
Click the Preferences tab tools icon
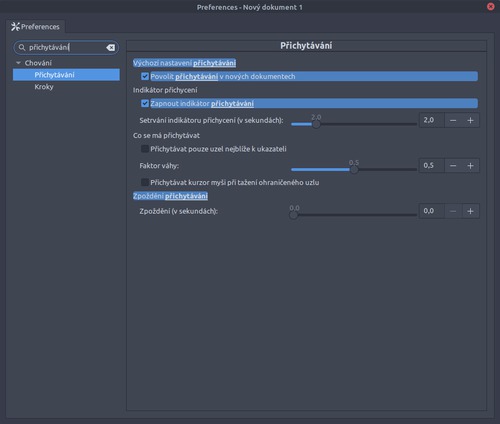point(15,27)
